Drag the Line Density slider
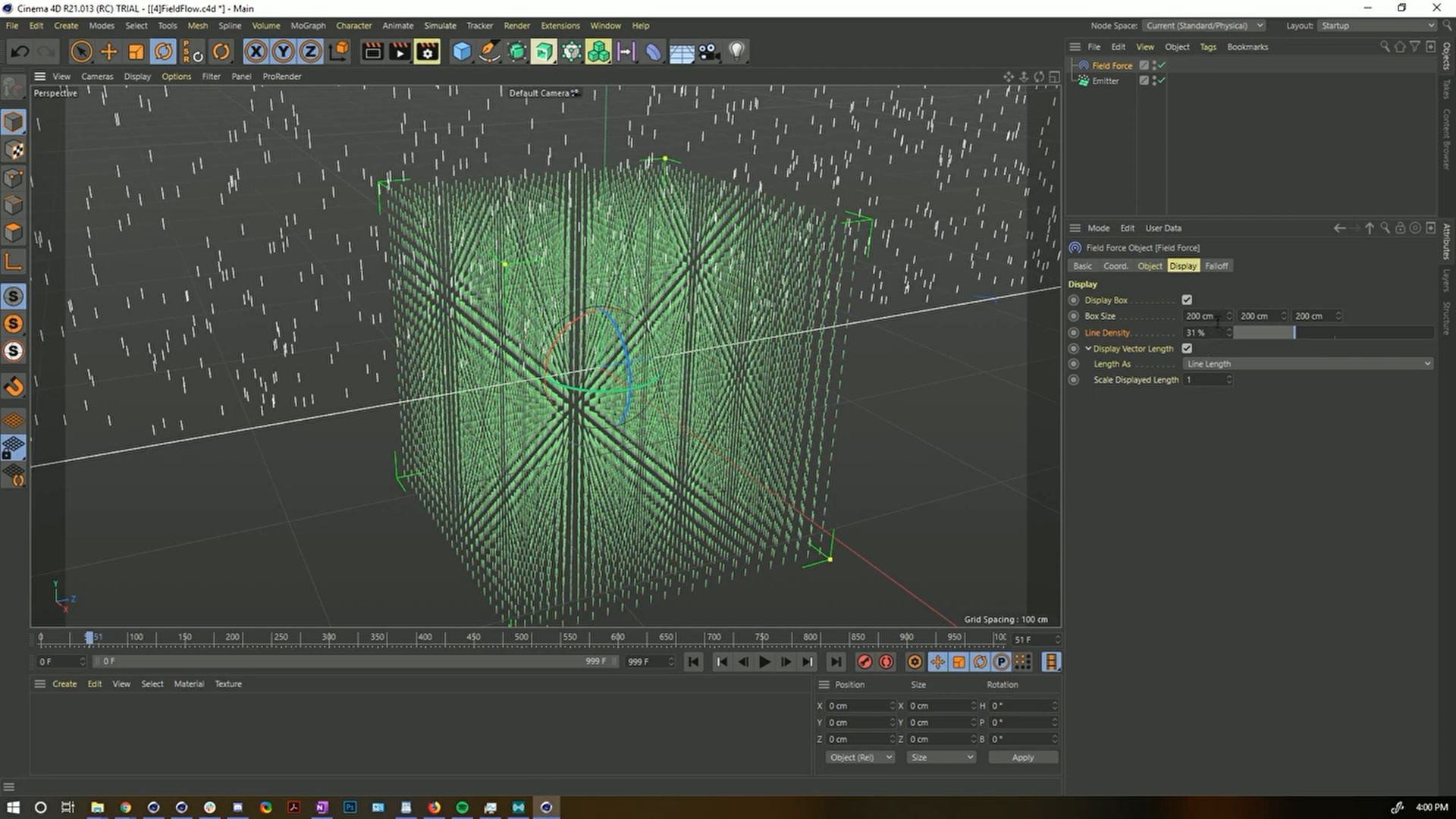The image size is (1456, 819). 1297,332
